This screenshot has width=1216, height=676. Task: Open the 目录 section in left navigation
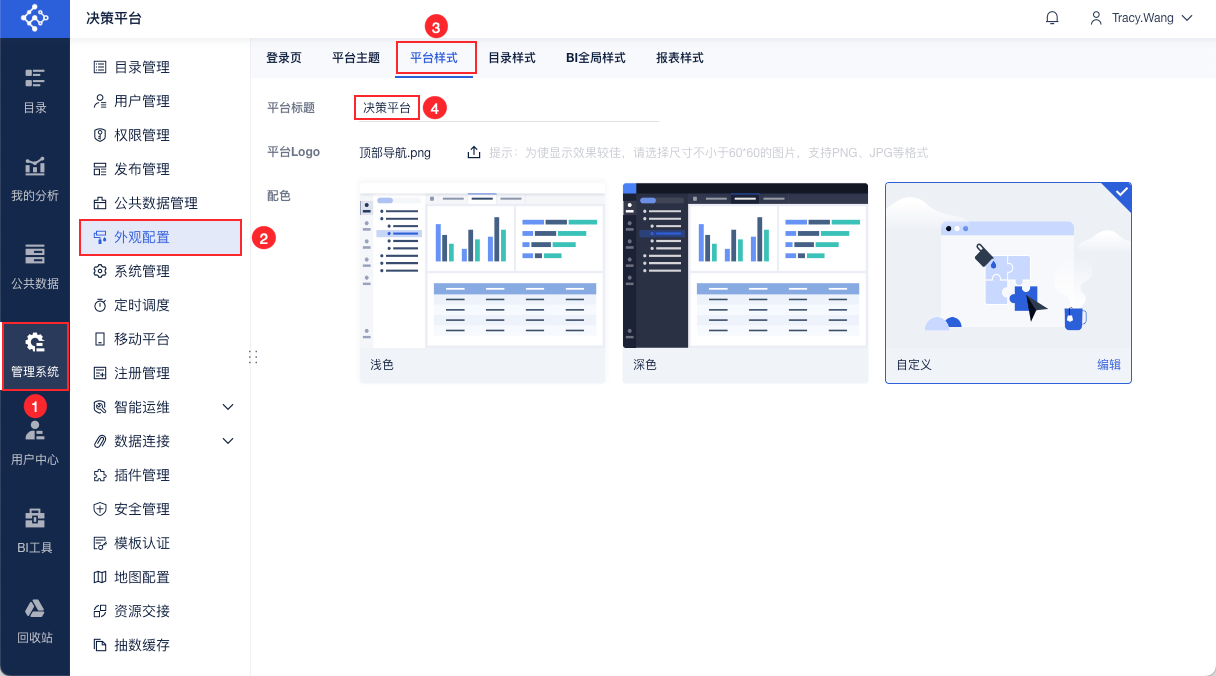[x=35, y=90]
